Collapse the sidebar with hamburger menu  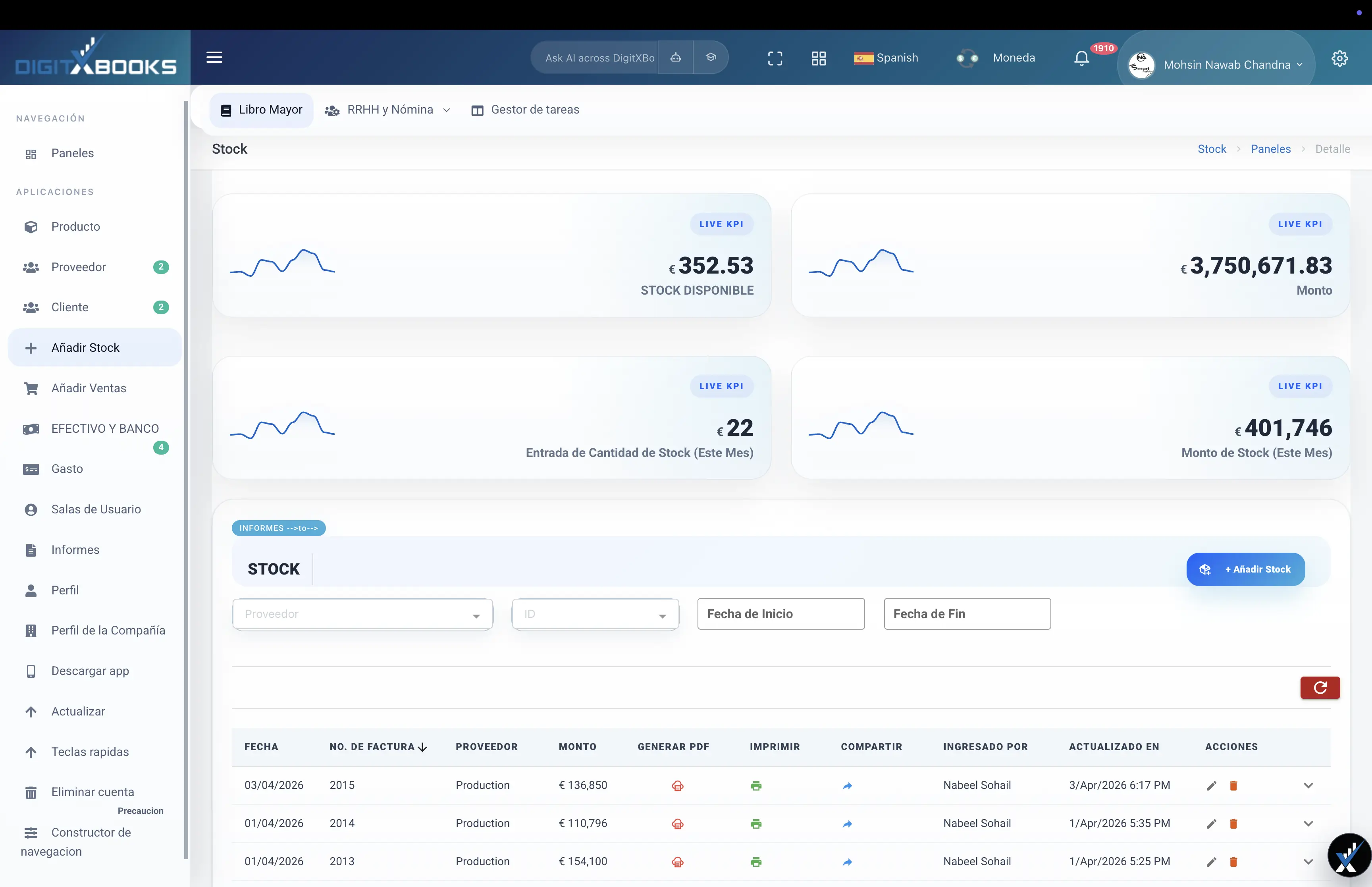pyautogui.click(x=214, y=57)
